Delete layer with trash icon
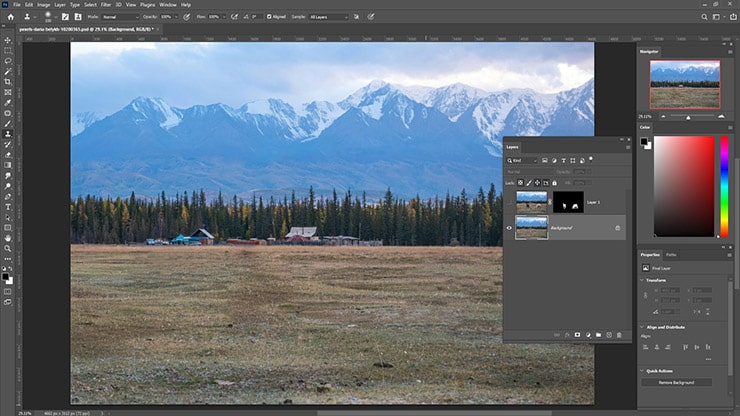The image size is (740, 416). tap(619, 335)
